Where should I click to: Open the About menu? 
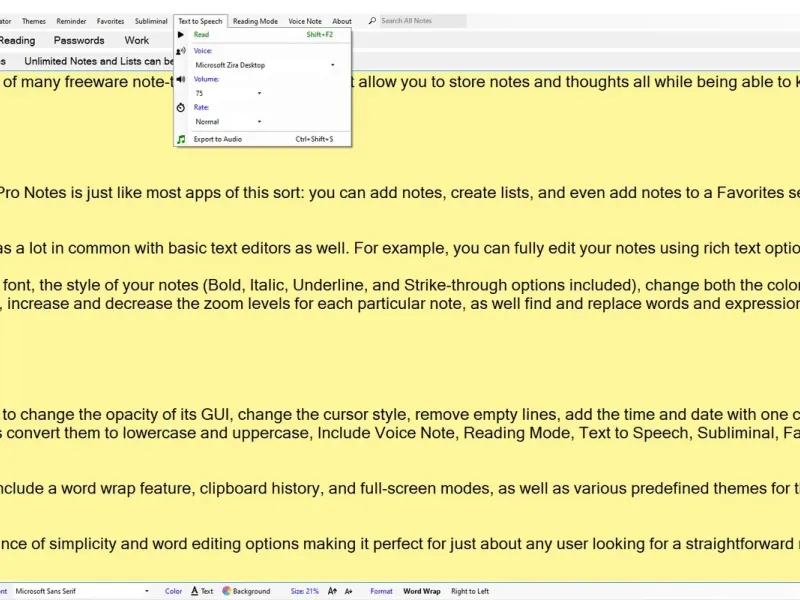click(342, 21)
